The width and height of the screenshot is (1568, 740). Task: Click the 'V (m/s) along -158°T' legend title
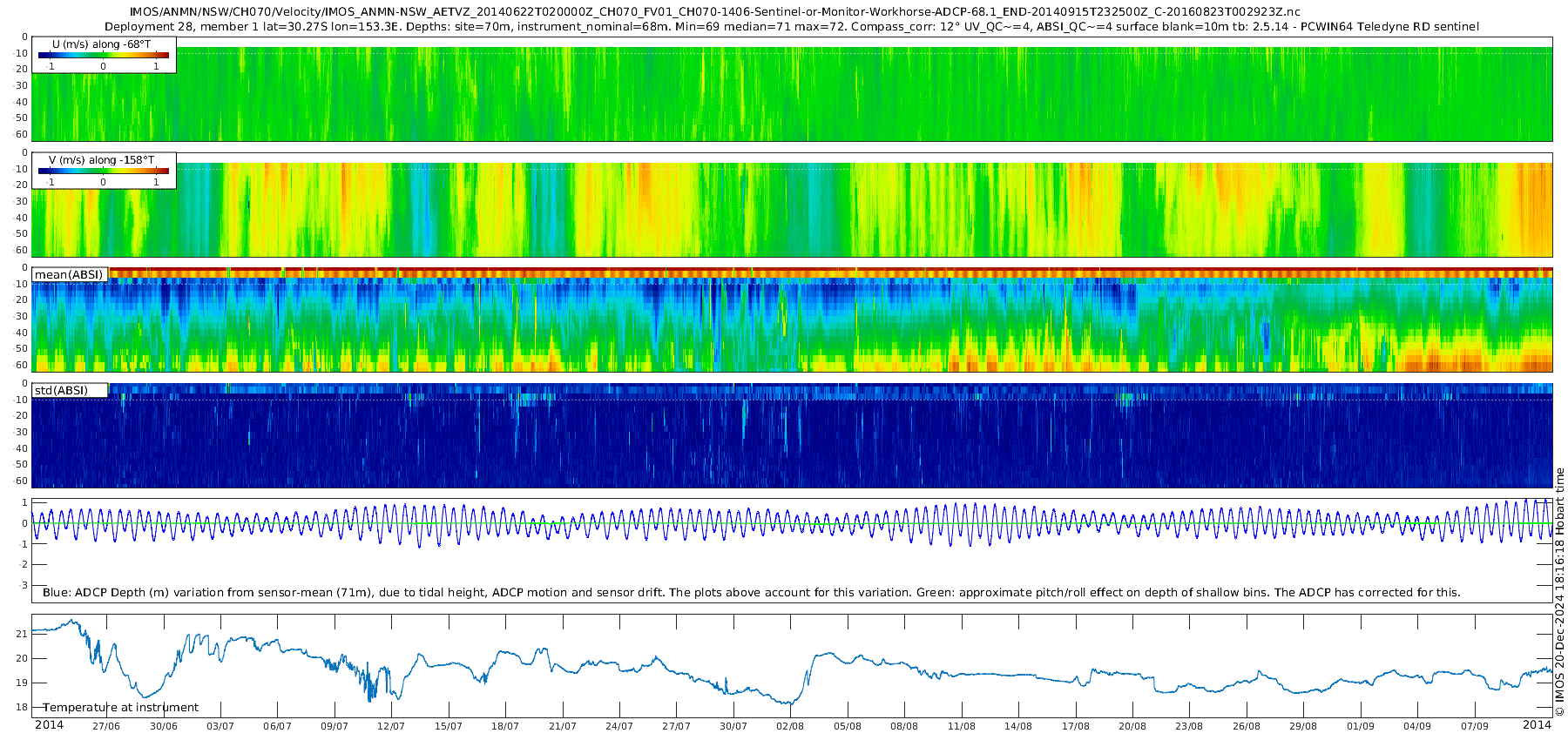coord(101,160)
